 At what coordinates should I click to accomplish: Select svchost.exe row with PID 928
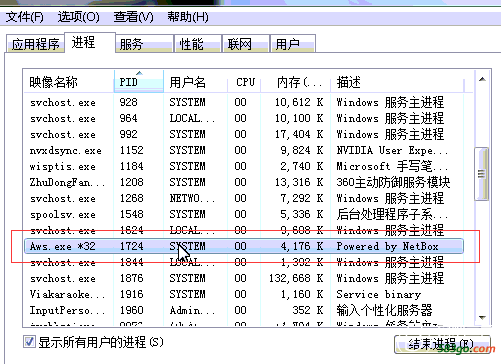pyautogui.click(x=244, y=102)
